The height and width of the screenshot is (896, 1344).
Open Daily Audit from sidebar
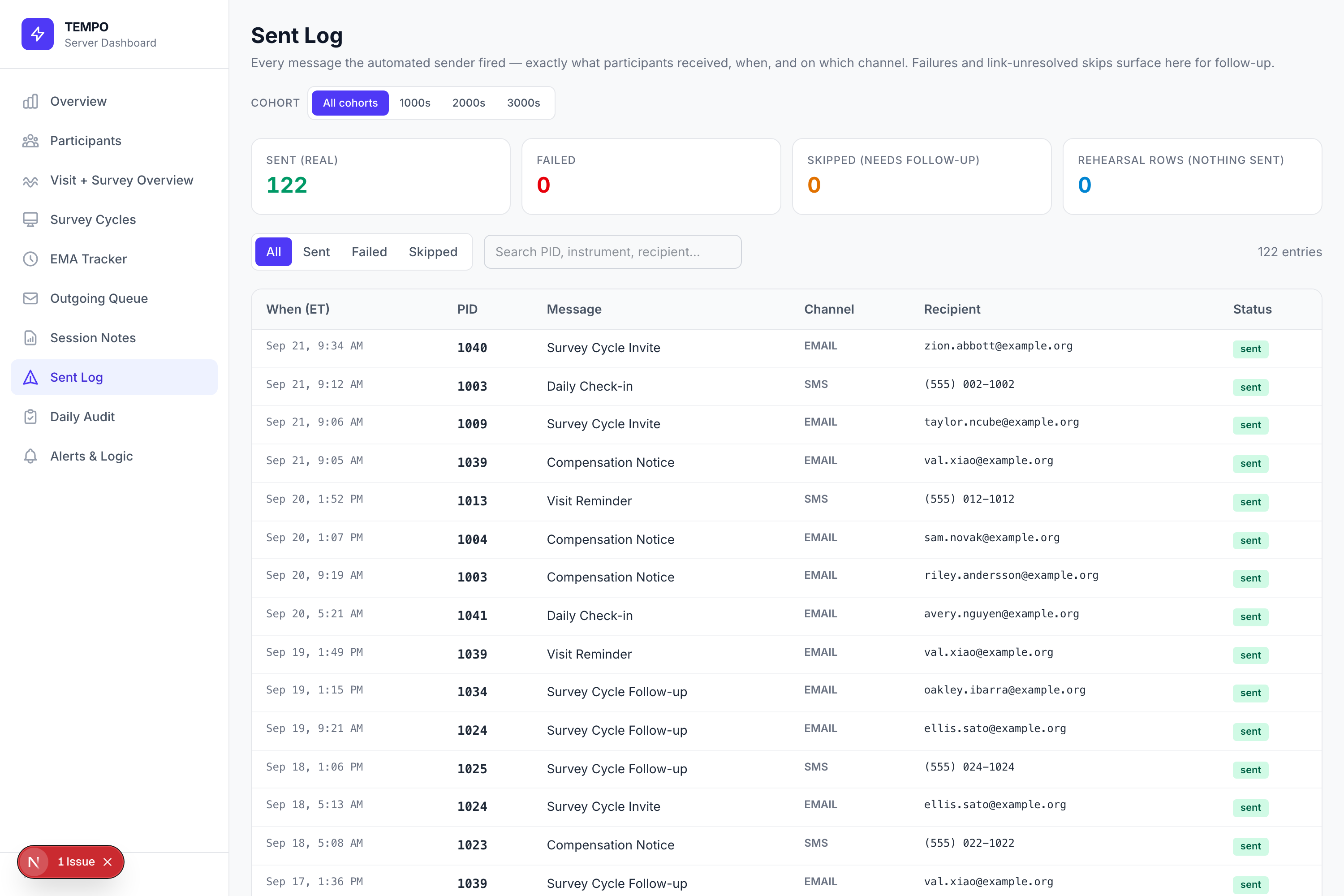114,417
